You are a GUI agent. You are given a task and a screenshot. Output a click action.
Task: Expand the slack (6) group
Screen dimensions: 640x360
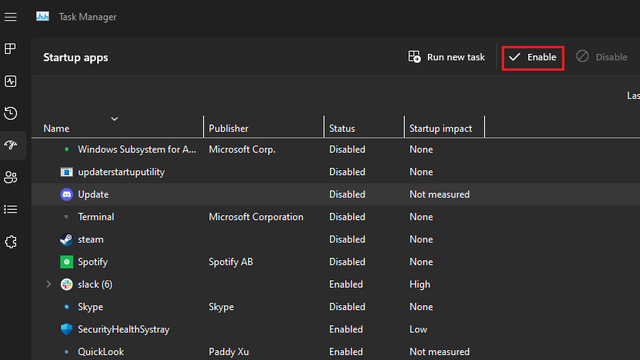point(49,284)
